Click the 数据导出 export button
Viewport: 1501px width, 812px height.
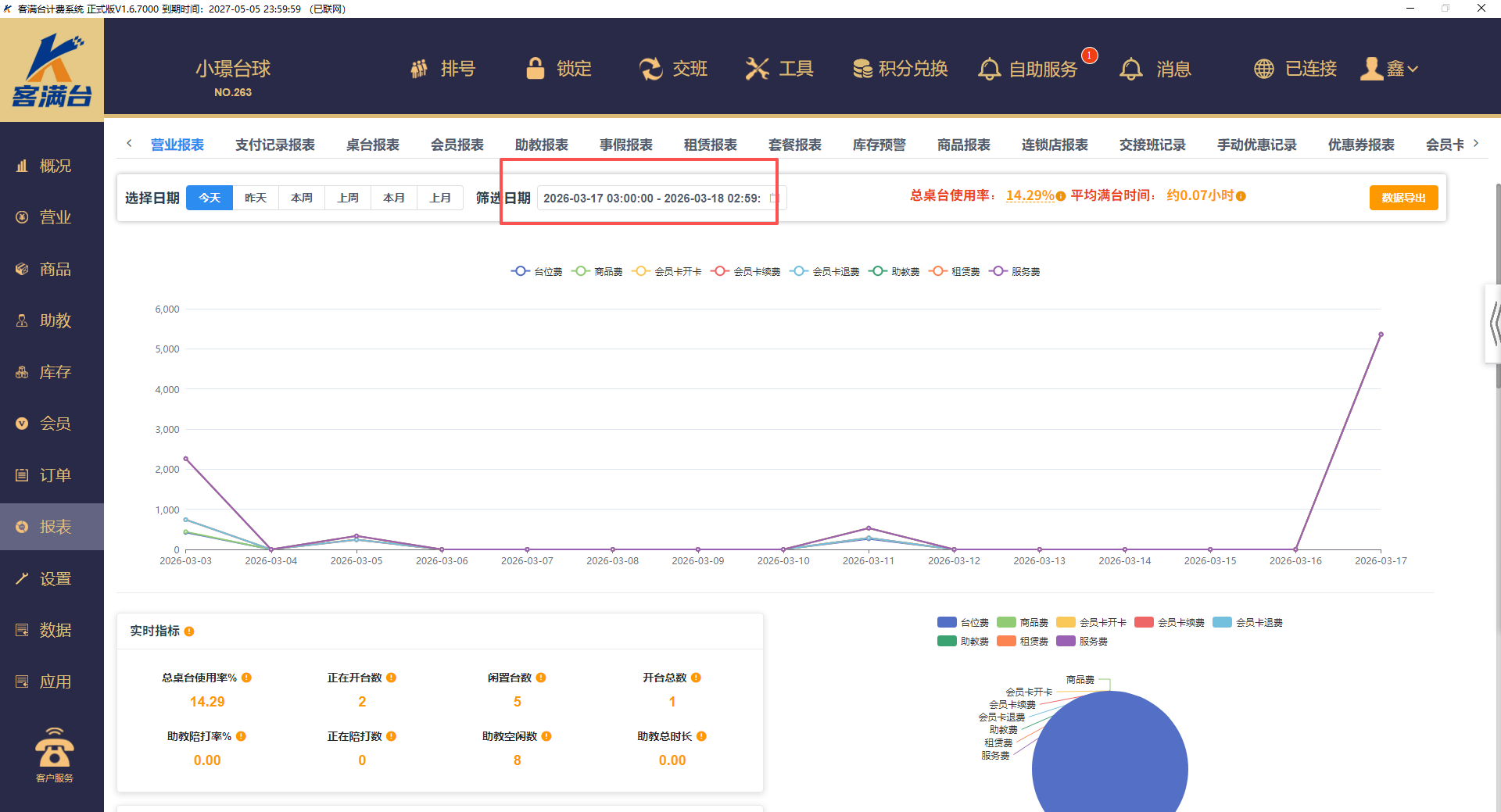1403,198
